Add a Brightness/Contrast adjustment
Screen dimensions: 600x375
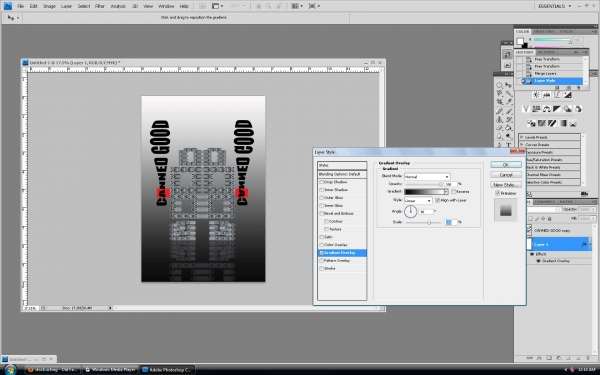pos(536,95)
